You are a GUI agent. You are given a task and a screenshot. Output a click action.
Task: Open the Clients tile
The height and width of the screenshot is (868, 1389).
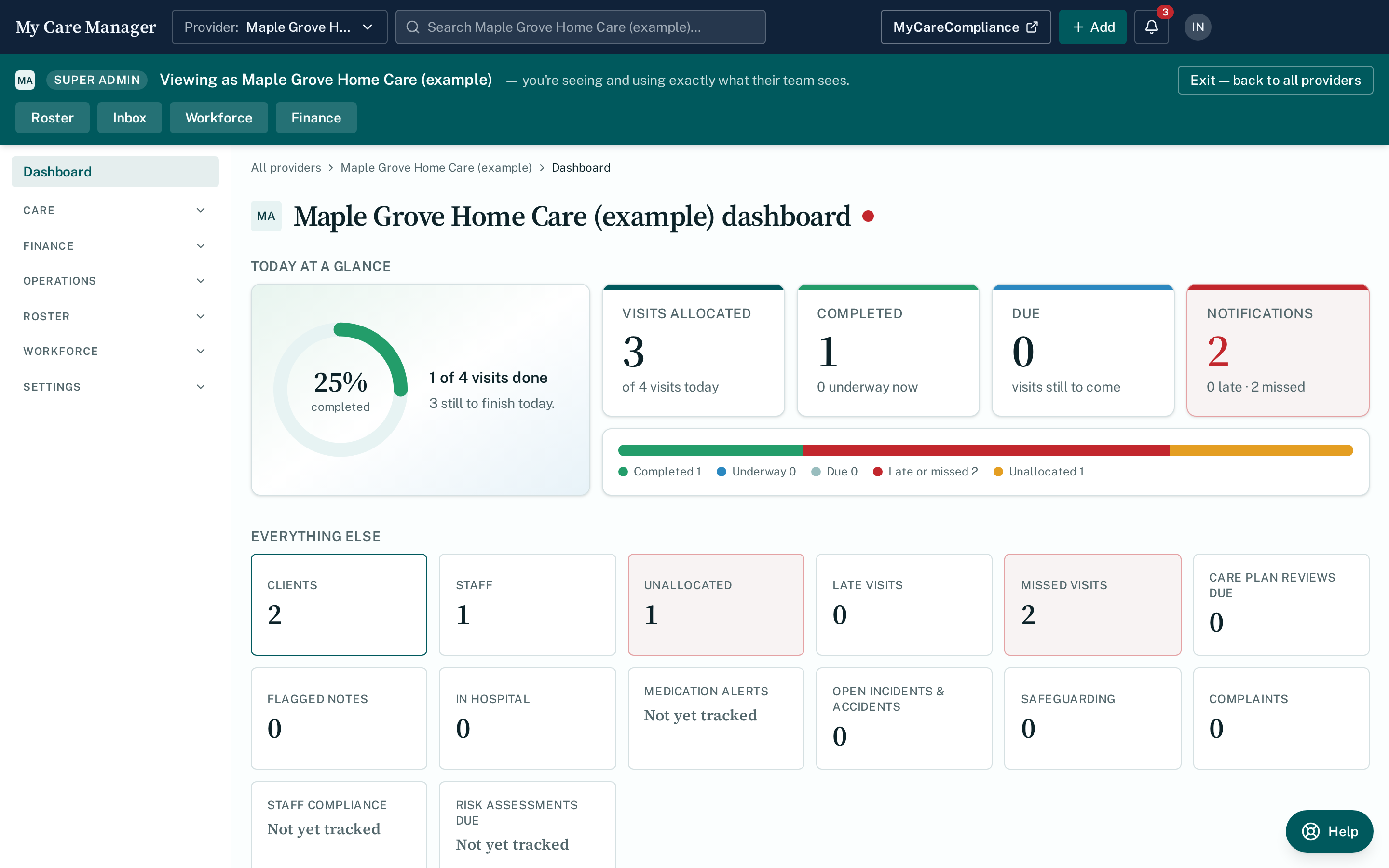(339, 605)
